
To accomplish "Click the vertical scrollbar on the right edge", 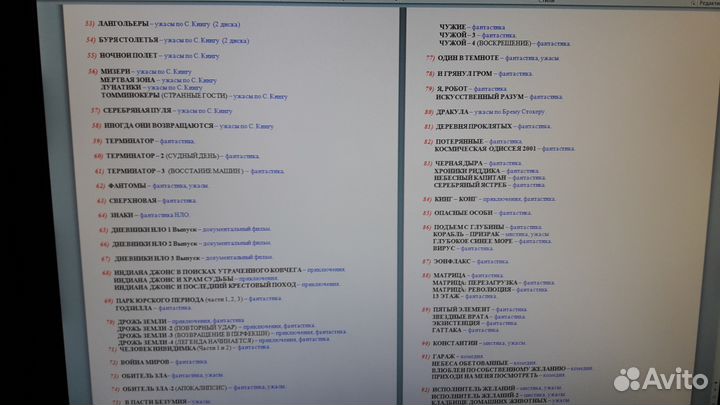I will [716, 200].
